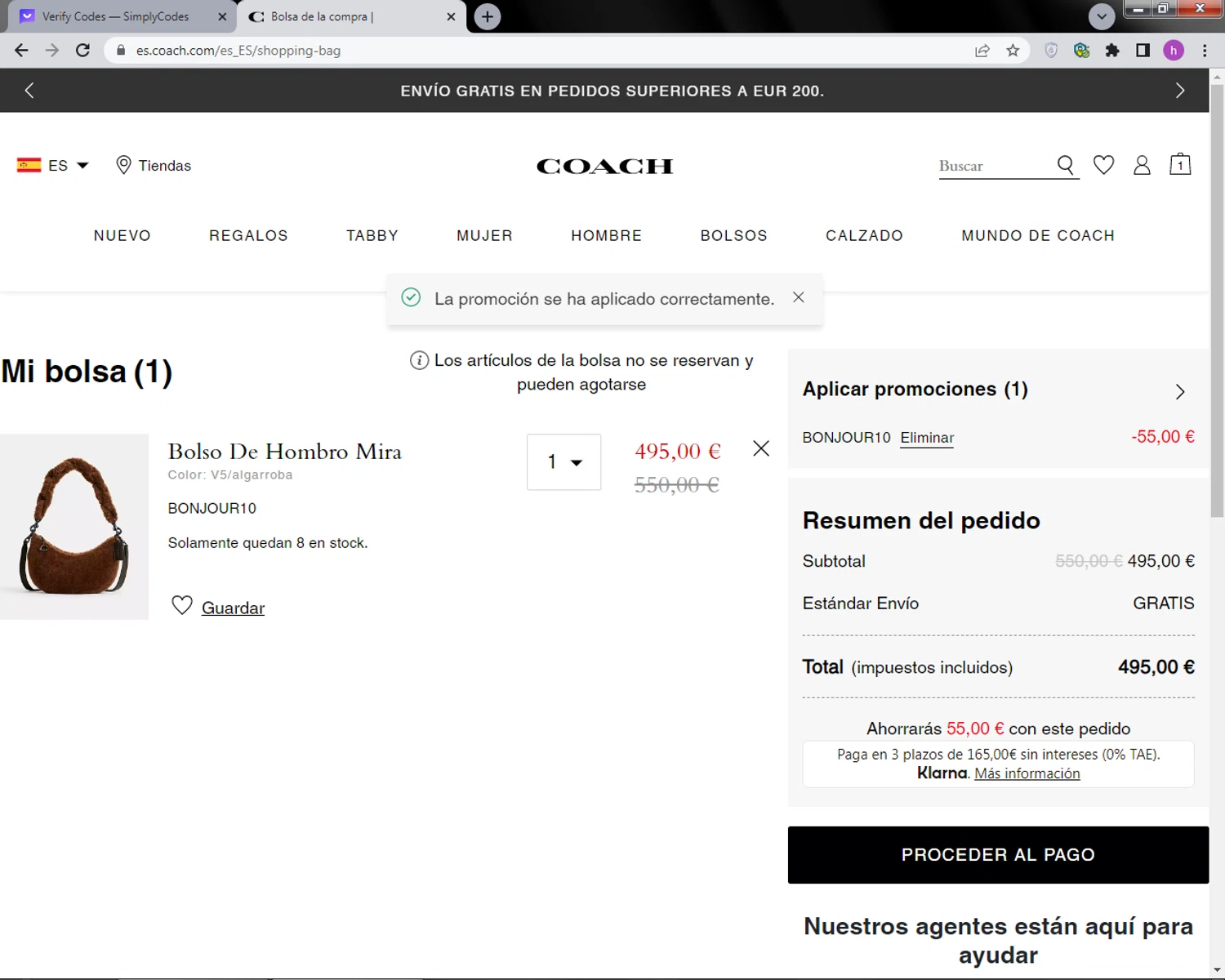Click the Guardar link
This screenshot has width=1225, height=980.
[233, 608]
